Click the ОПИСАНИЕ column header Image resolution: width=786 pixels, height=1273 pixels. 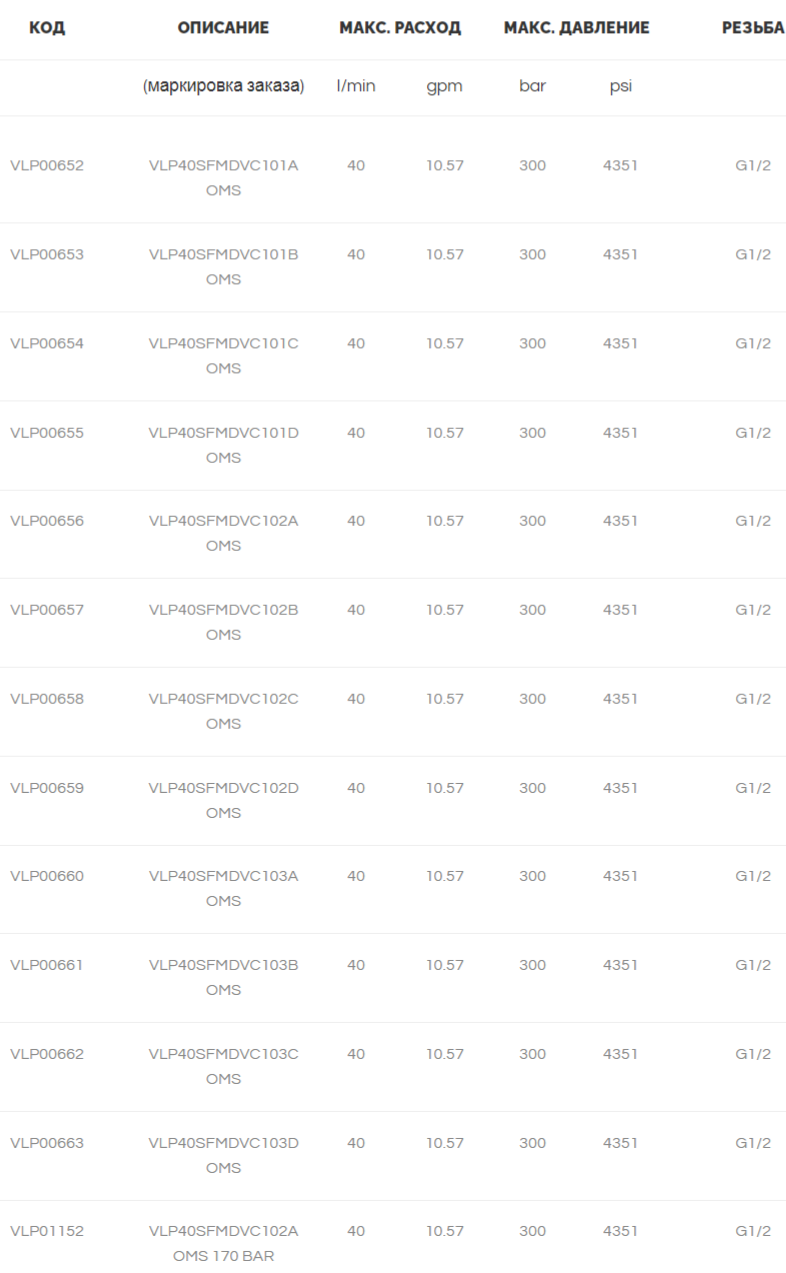click(x=223, y=28)
